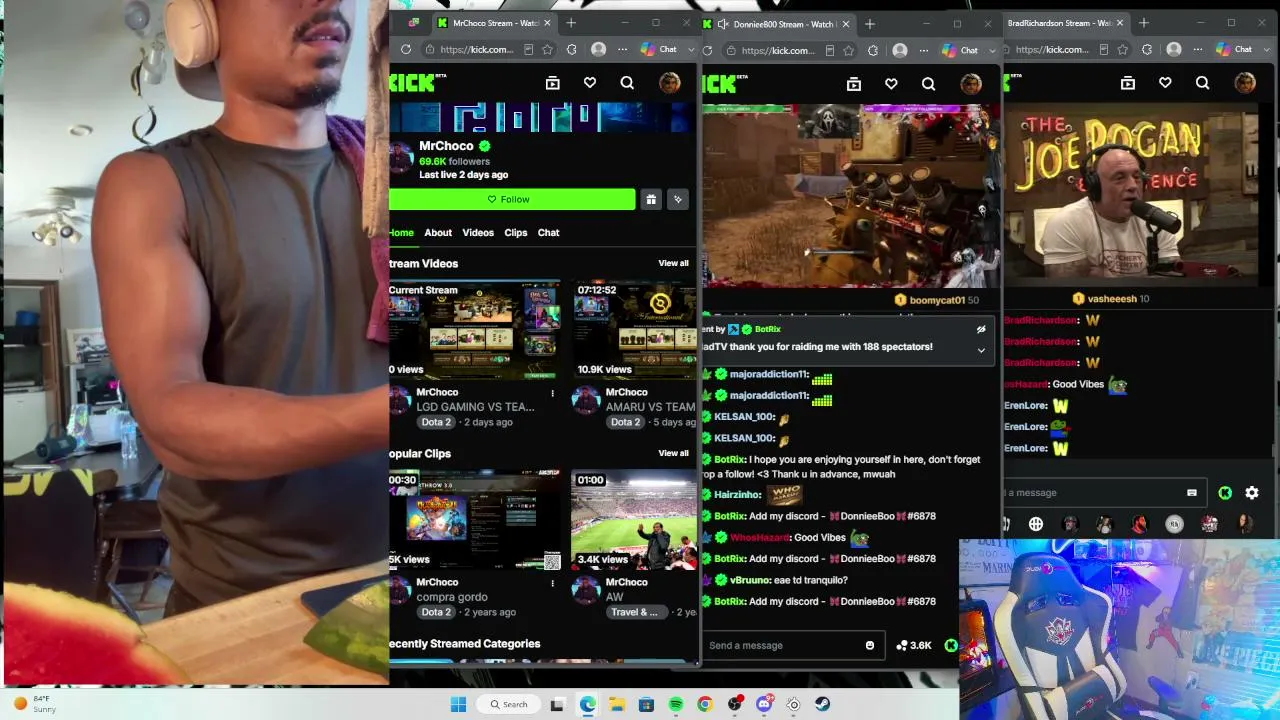Open Steam from the taskbar
Screen dimensions: 1280x720
[823, 704]
